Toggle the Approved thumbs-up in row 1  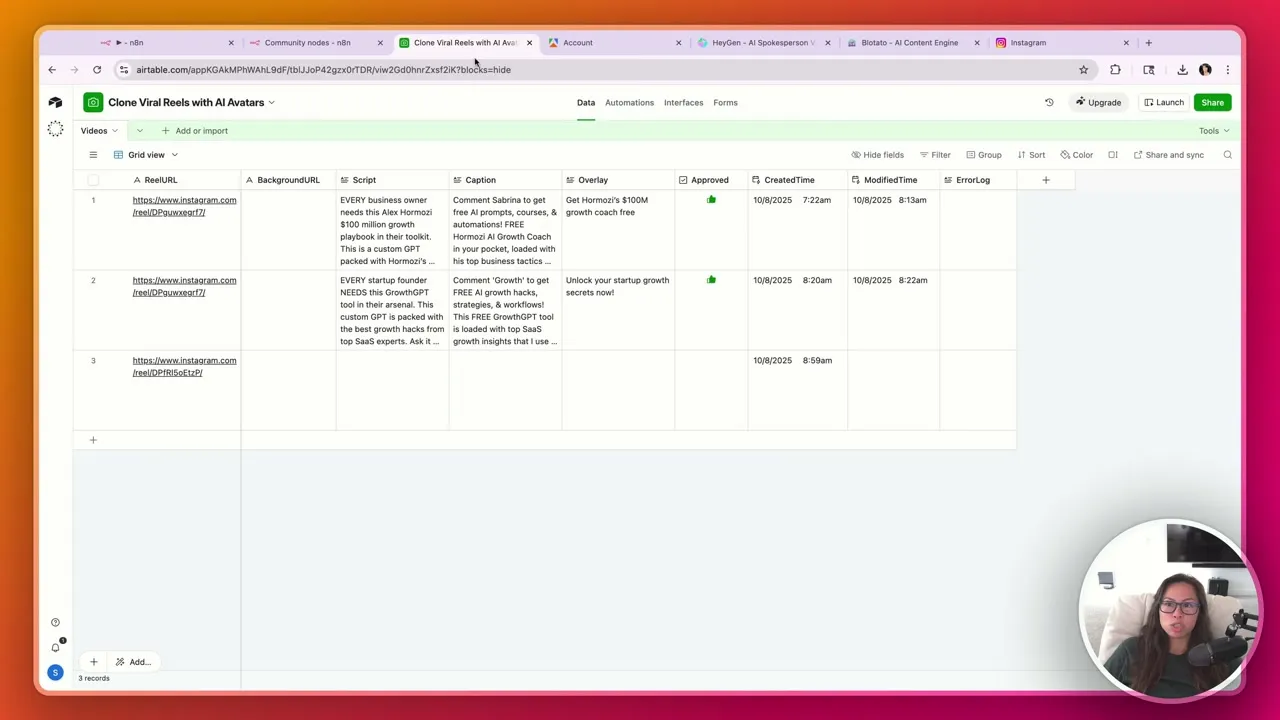[711, 200]
